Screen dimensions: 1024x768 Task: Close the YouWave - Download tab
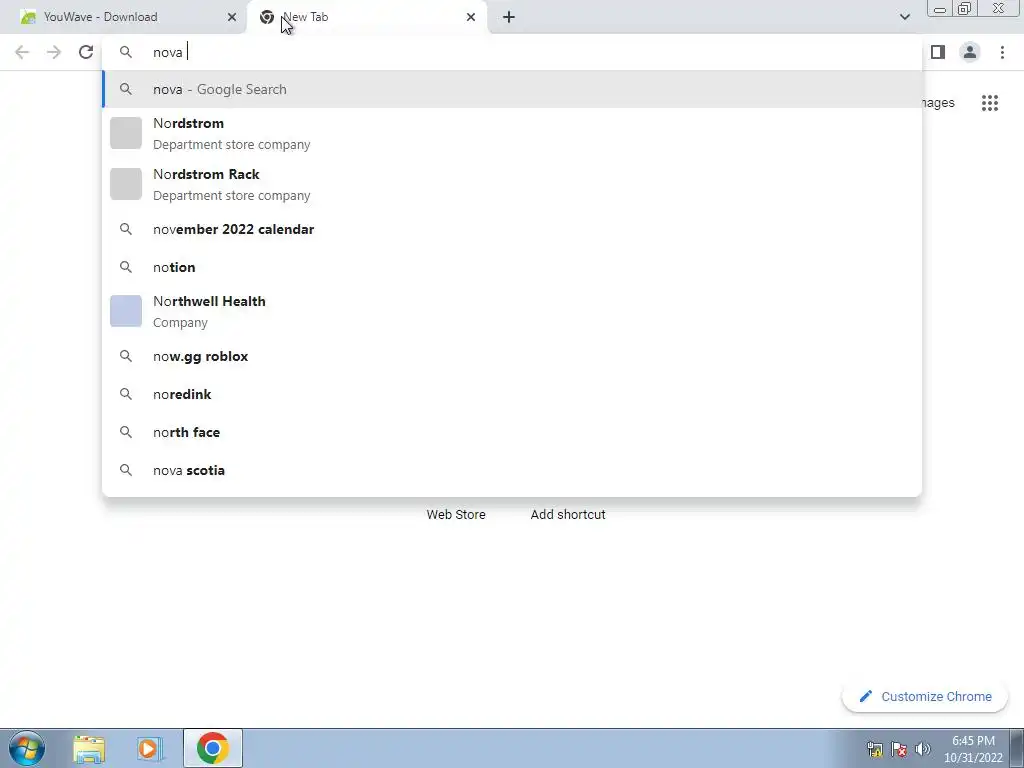(232, 17)
